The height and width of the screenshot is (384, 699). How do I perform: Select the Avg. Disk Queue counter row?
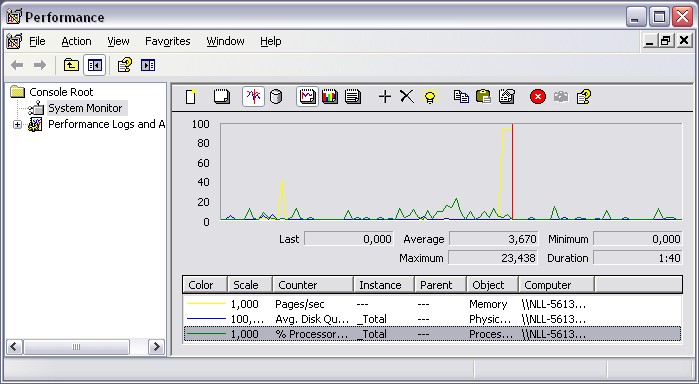(432, 319)
